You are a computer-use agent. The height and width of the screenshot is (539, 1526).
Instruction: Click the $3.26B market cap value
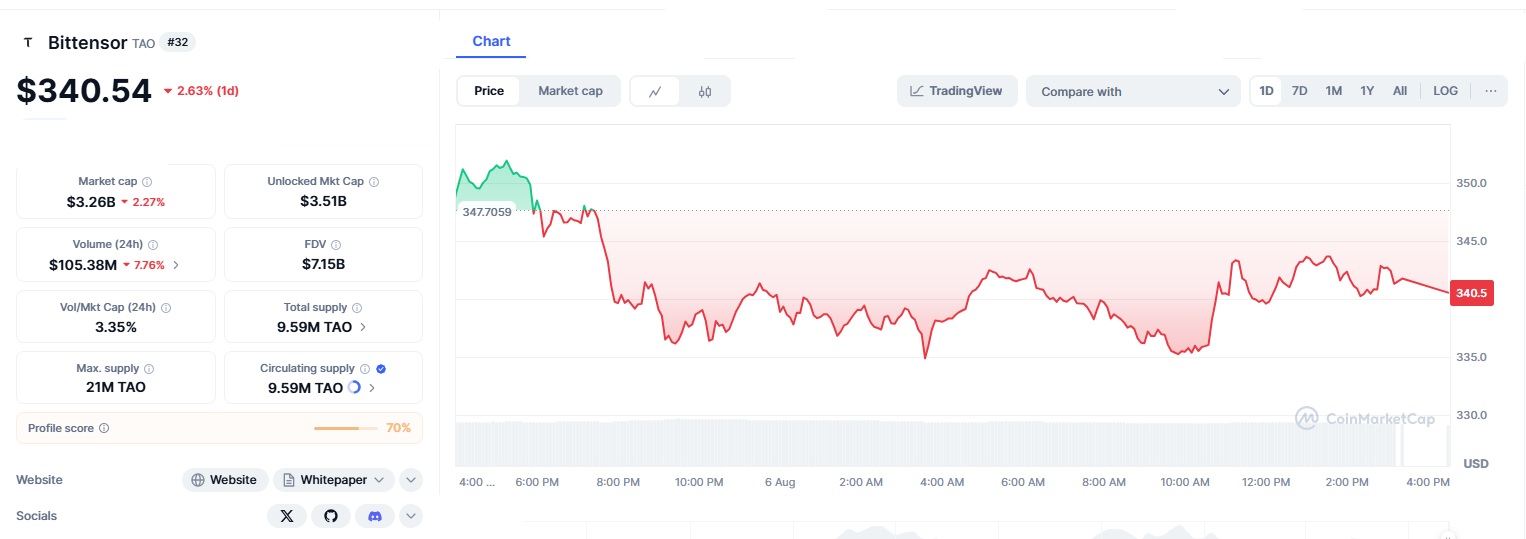tap(91, 202)
